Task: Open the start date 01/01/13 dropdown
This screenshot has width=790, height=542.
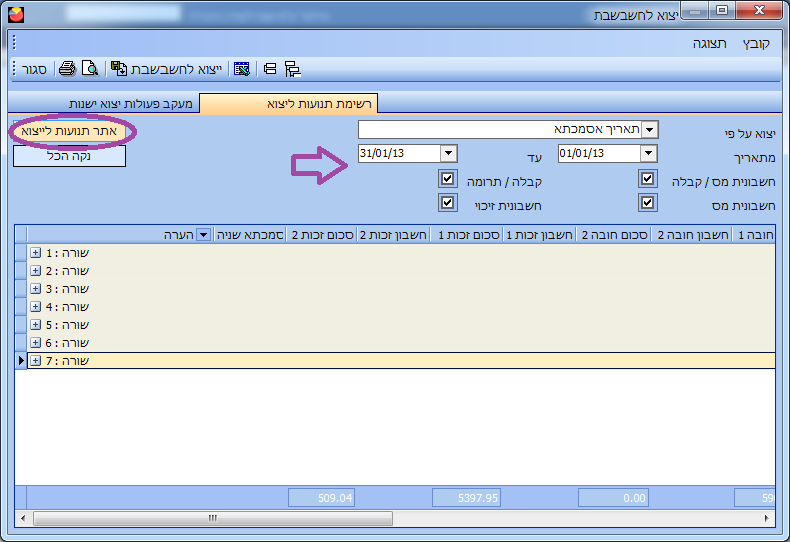Action: point(648,153)
